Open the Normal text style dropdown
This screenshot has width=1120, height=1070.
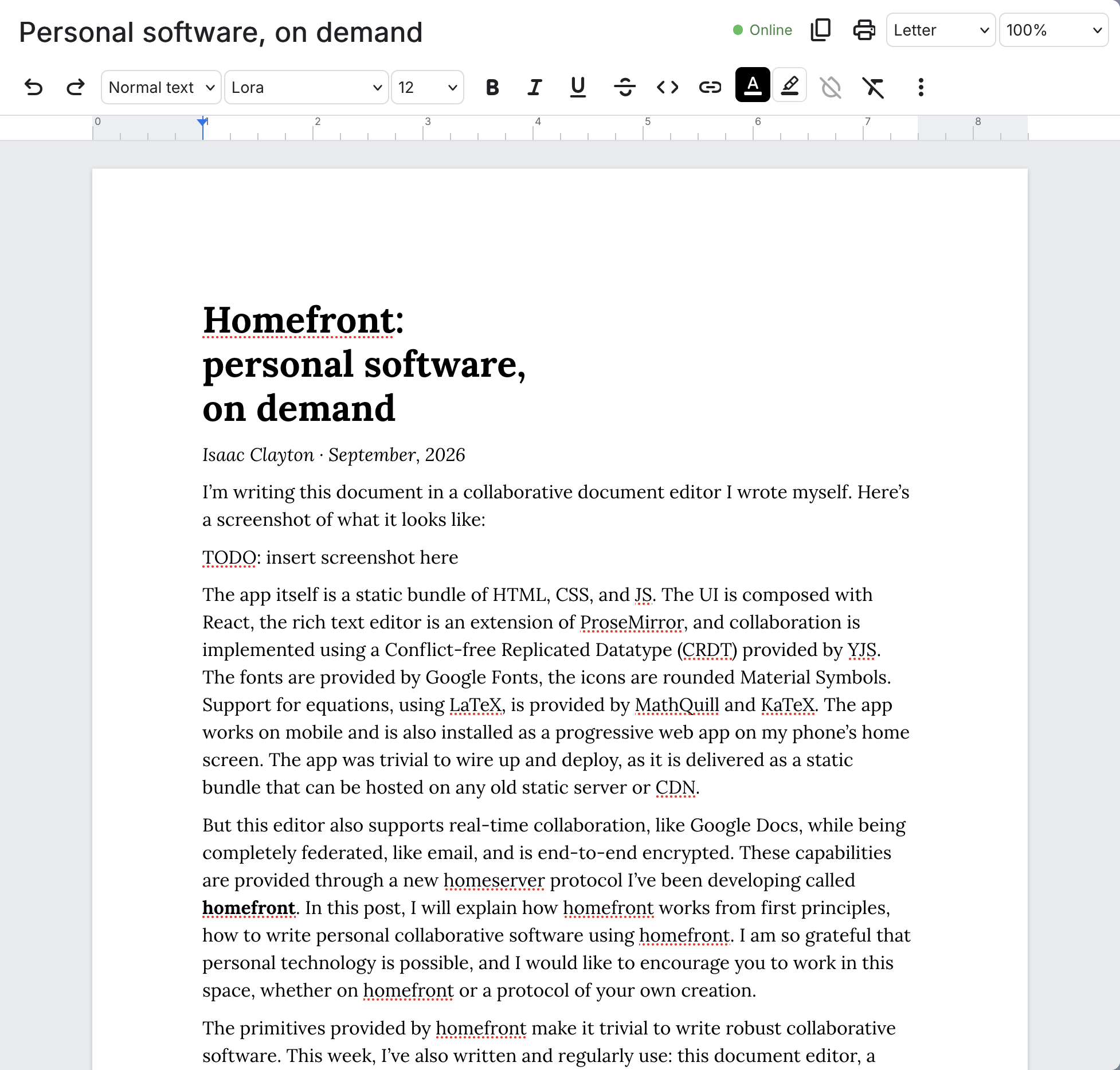(x=161, y=87)
